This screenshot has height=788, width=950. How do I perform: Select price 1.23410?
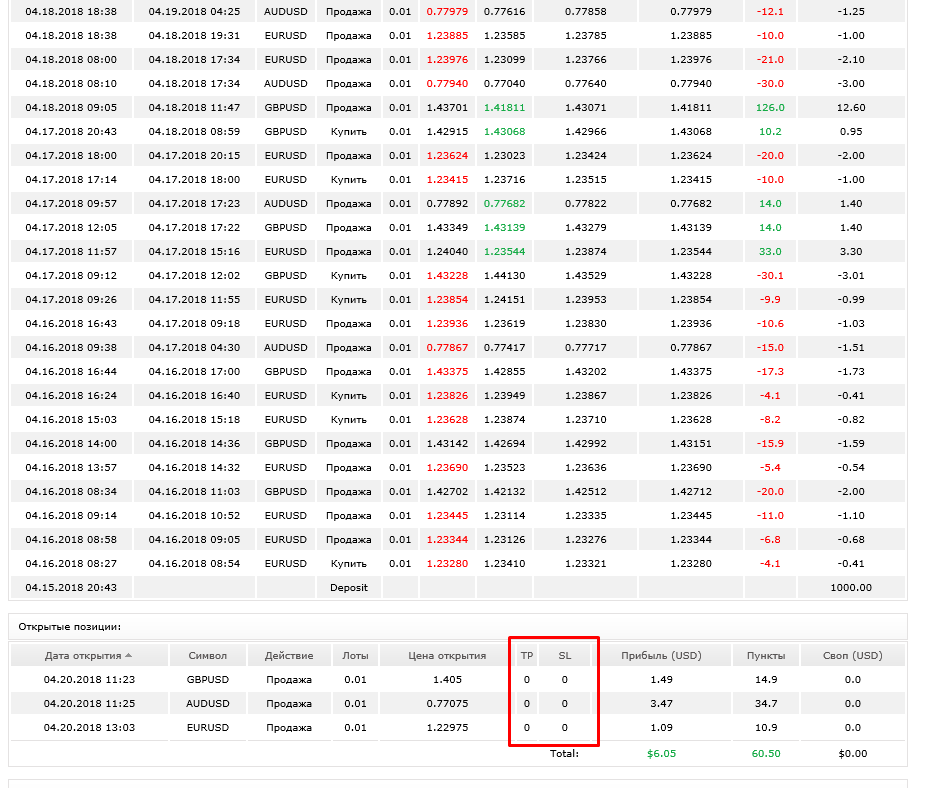(504, 563)
